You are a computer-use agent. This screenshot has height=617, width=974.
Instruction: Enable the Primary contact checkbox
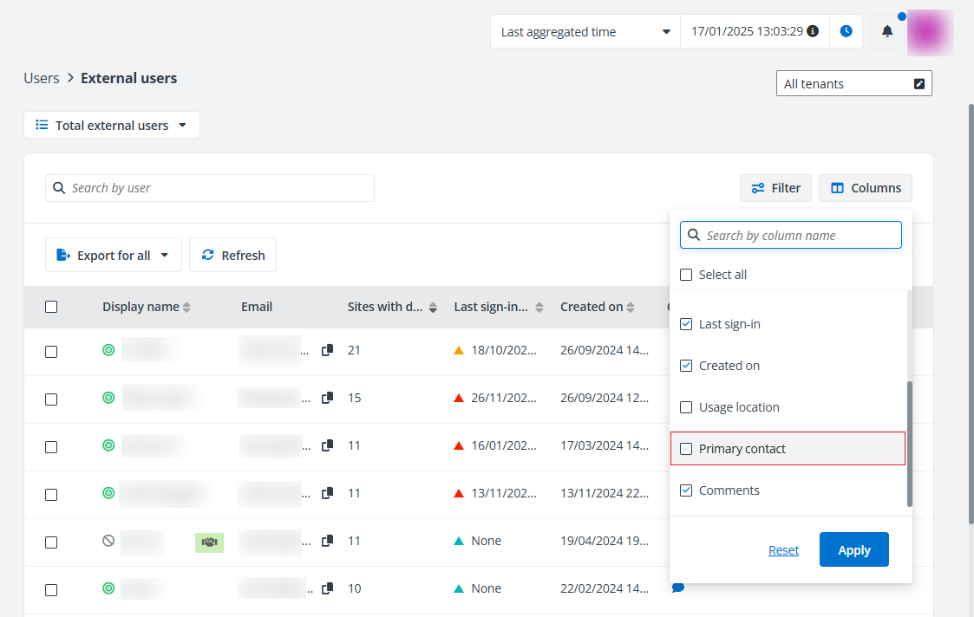[686, 448]
